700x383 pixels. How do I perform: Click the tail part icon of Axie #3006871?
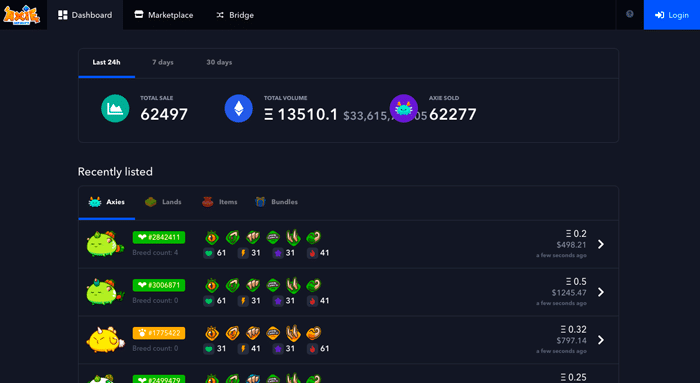point(314,285)
